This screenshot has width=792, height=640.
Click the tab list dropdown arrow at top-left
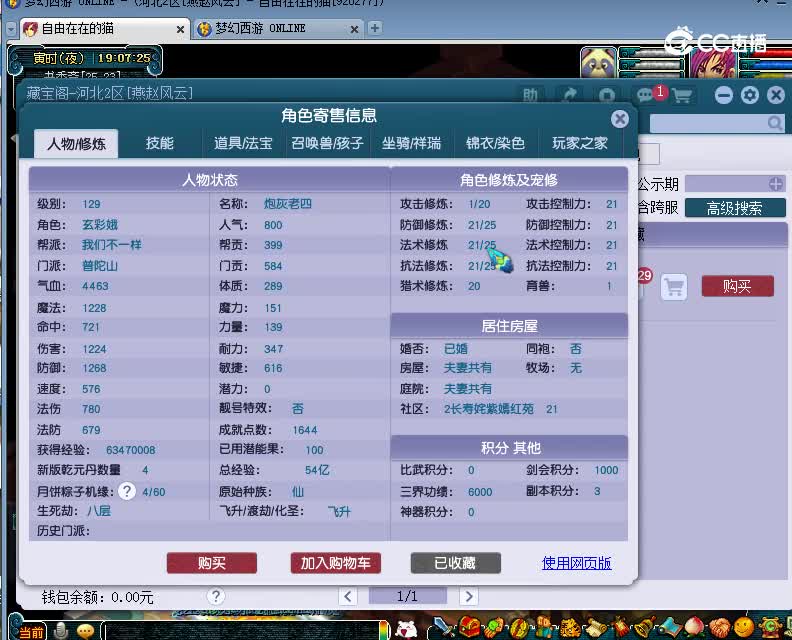point(11,29)
